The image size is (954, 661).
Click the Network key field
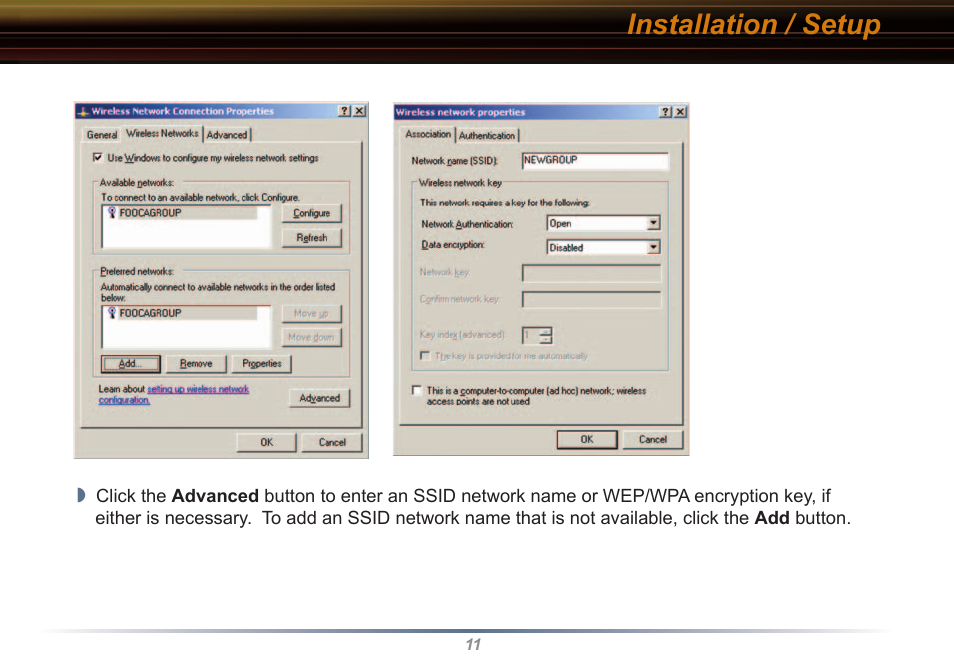tap(591, 273)
